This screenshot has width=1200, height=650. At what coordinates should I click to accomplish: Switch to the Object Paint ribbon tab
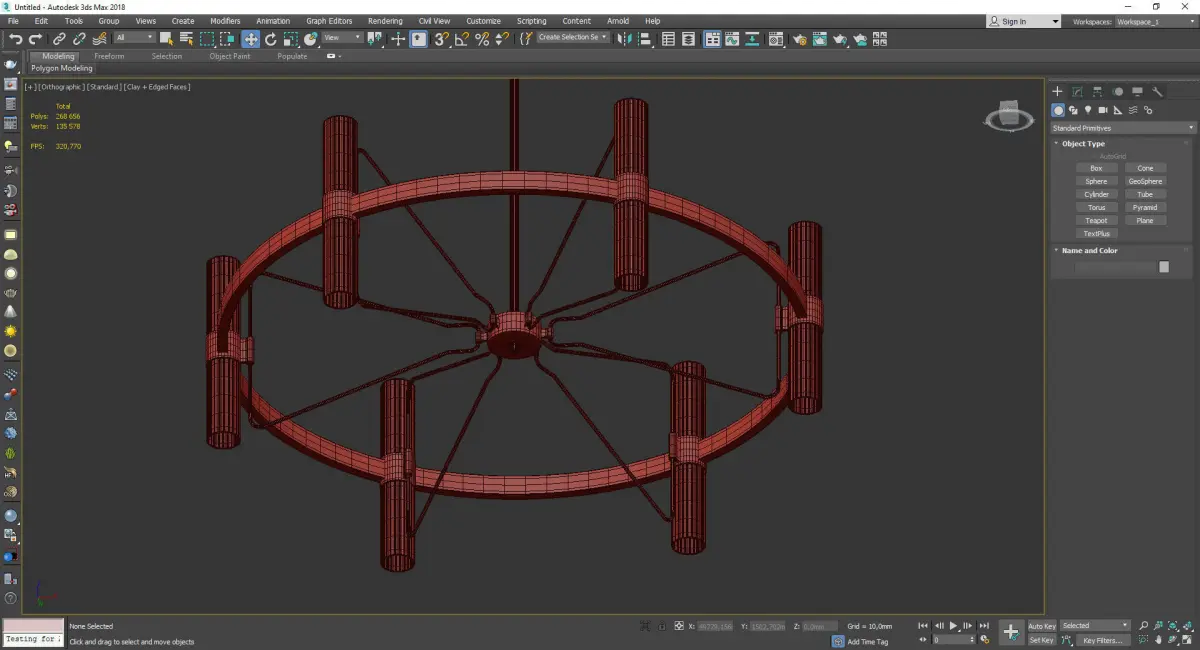(229, 56)
